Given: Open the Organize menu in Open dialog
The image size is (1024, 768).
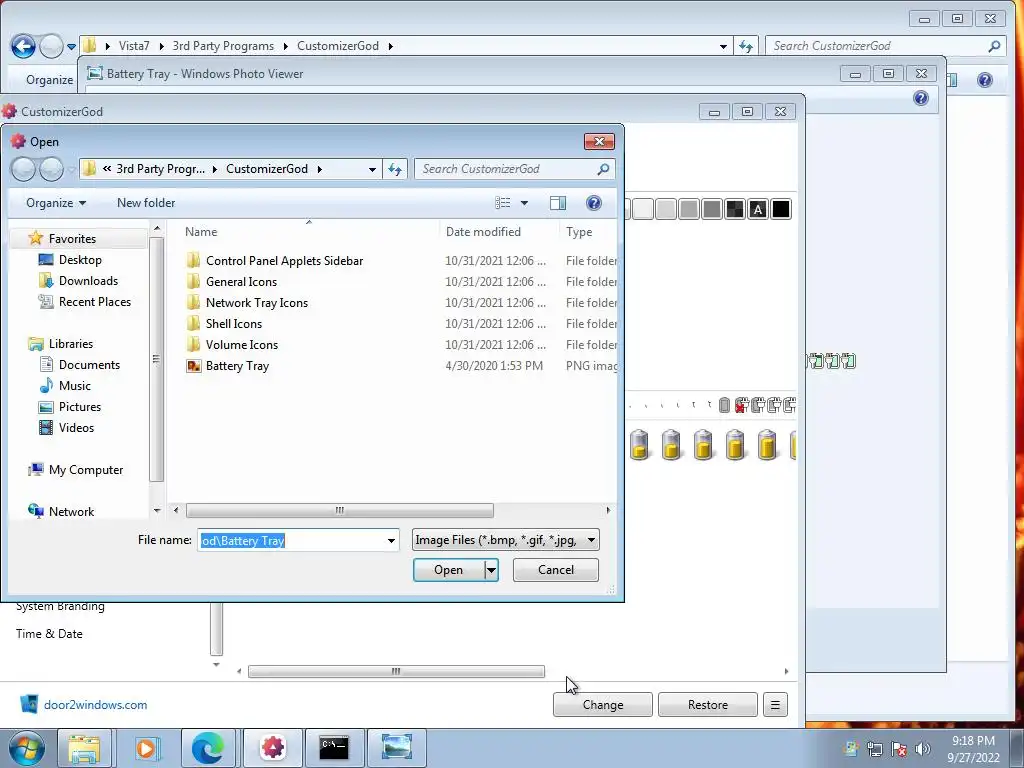Looking at the screenshot, I should pyautogui.click(x=56, y=203).
